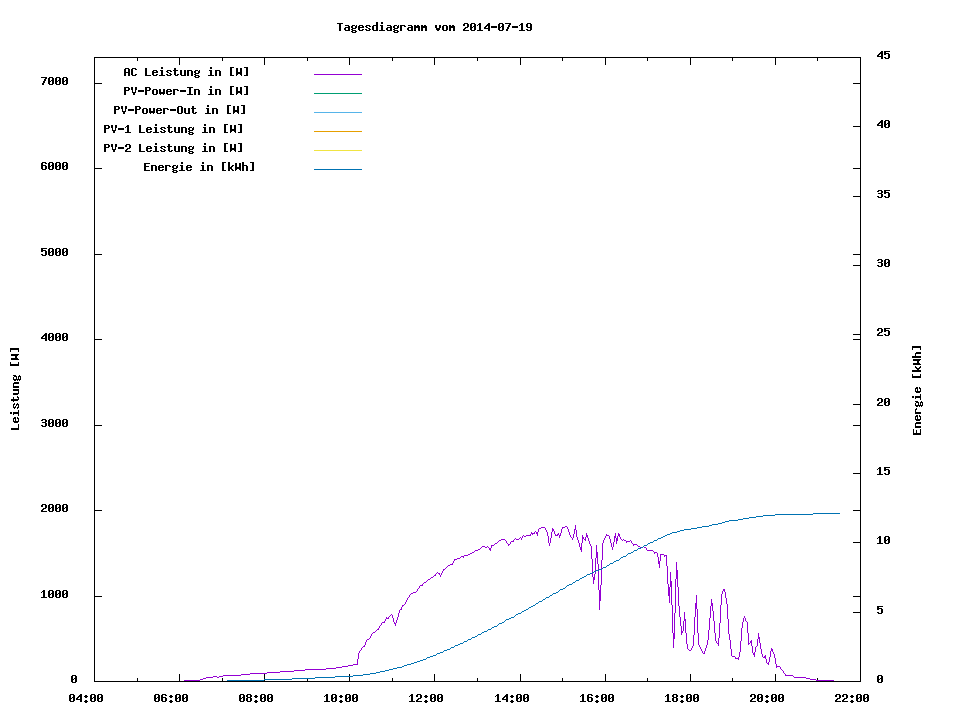Click the yellow PV-2 Leistung legend line
The image size is (960, 720).
coord(337,150)
